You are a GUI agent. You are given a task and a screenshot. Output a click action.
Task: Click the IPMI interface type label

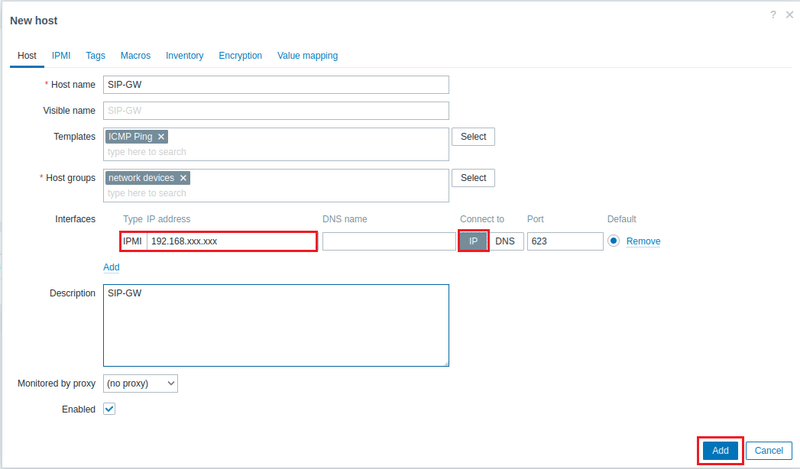click(133, 241)
